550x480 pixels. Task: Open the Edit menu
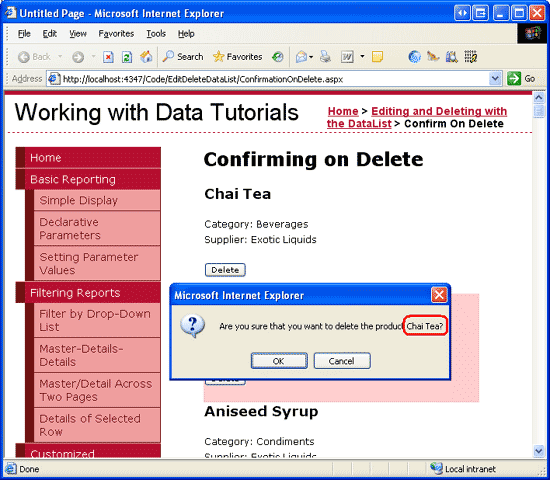[x=49, y=34]
